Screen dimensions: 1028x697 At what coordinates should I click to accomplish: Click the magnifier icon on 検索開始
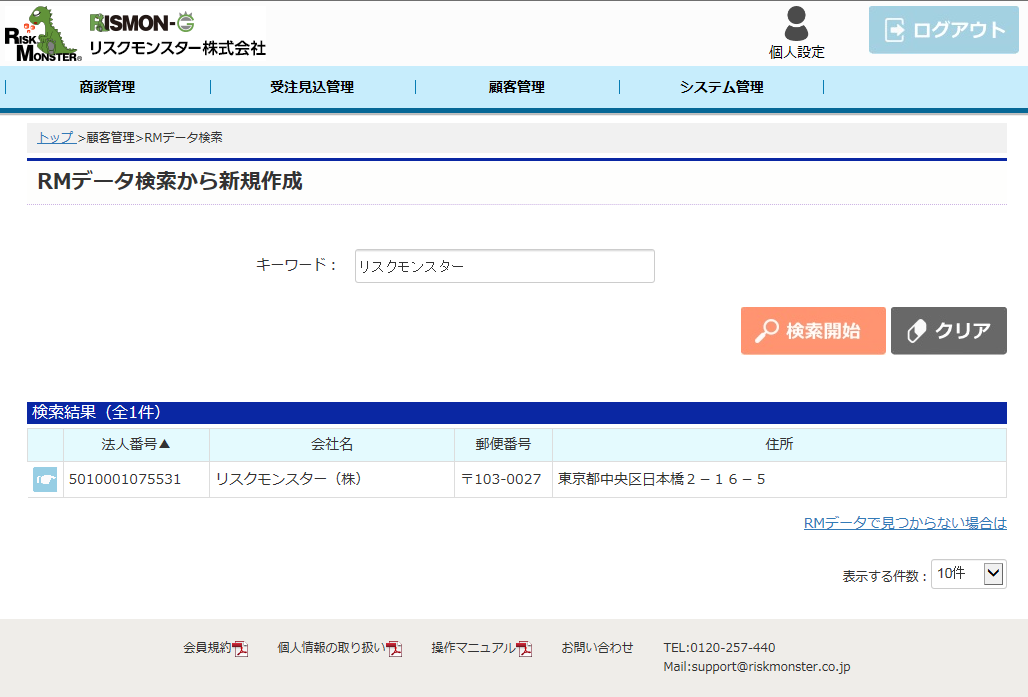[765, 330]
